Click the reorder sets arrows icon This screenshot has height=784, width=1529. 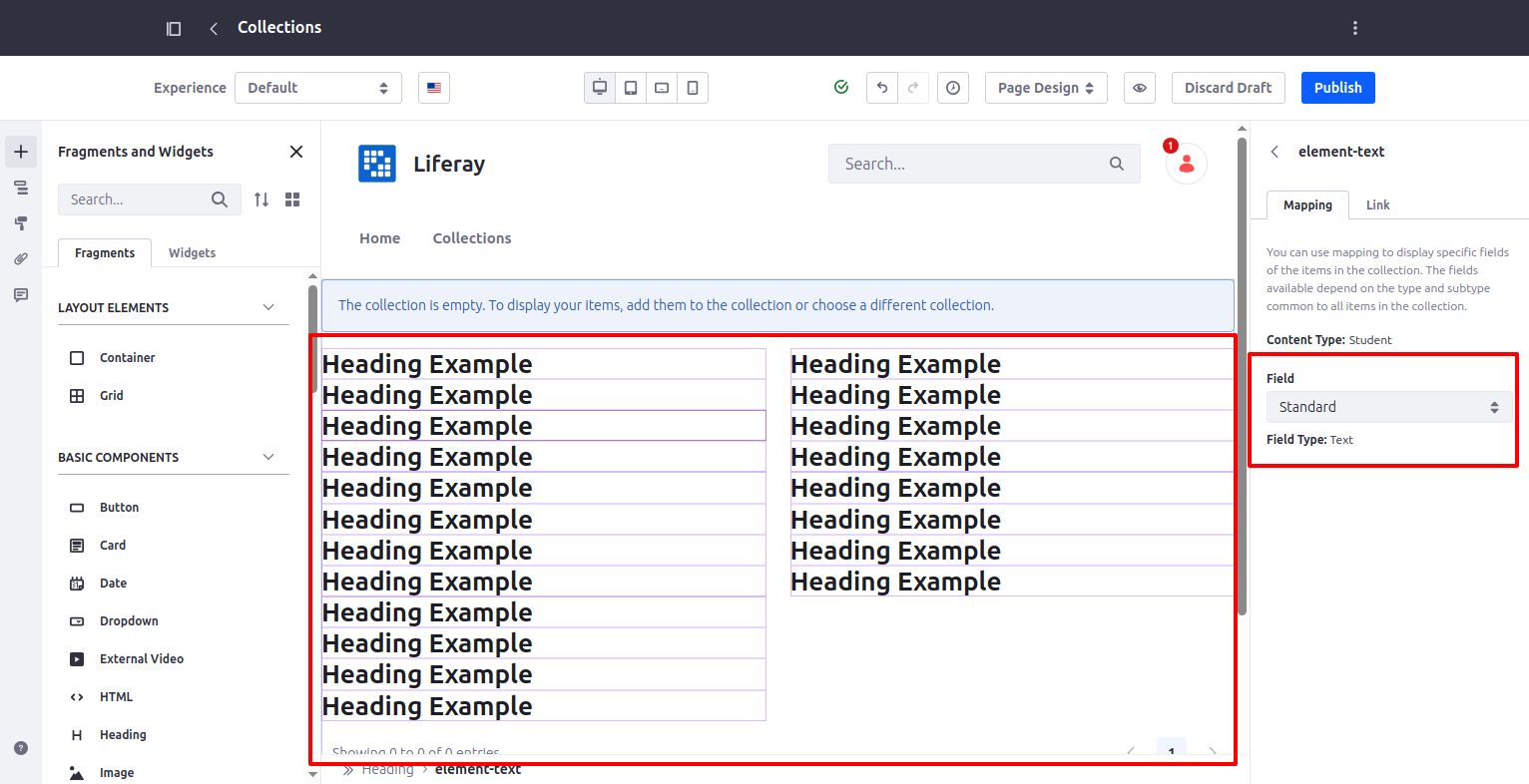pyautogui.click(x=261, y=199)
